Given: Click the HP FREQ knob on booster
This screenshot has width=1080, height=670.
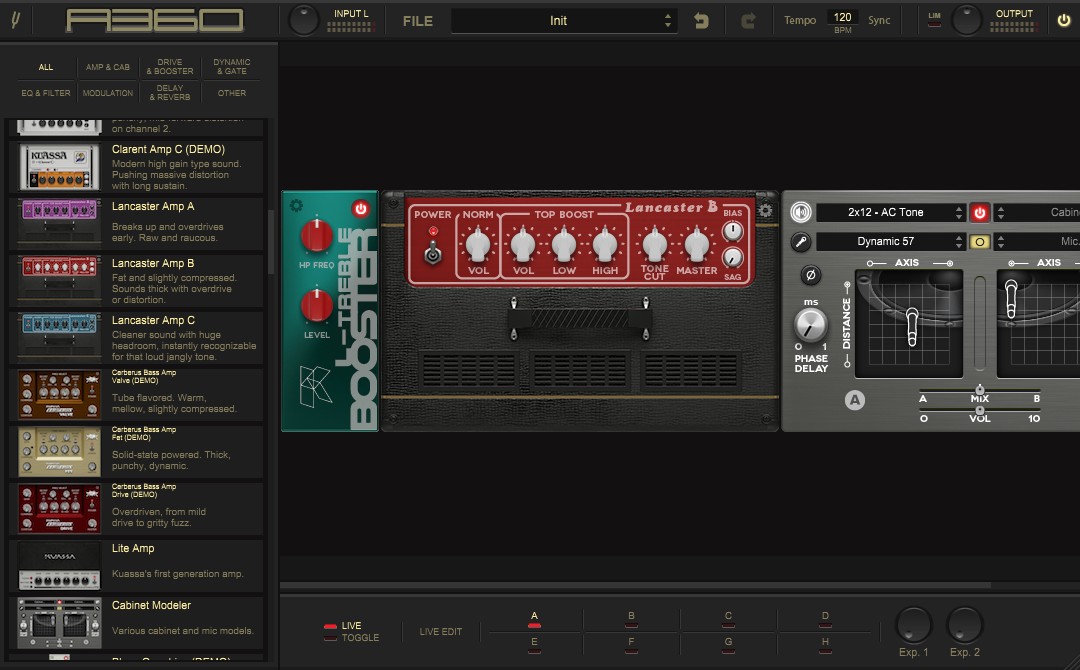Looking at the screenshot, I should (316, 236).
